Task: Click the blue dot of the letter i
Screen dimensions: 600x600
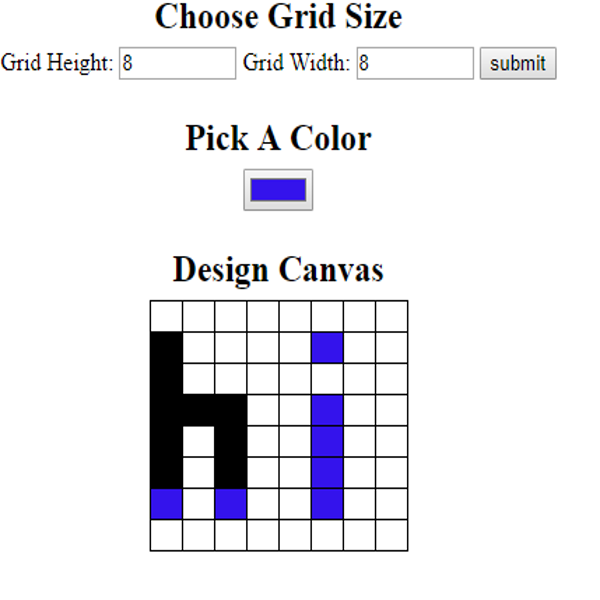Action: point(327,347)
